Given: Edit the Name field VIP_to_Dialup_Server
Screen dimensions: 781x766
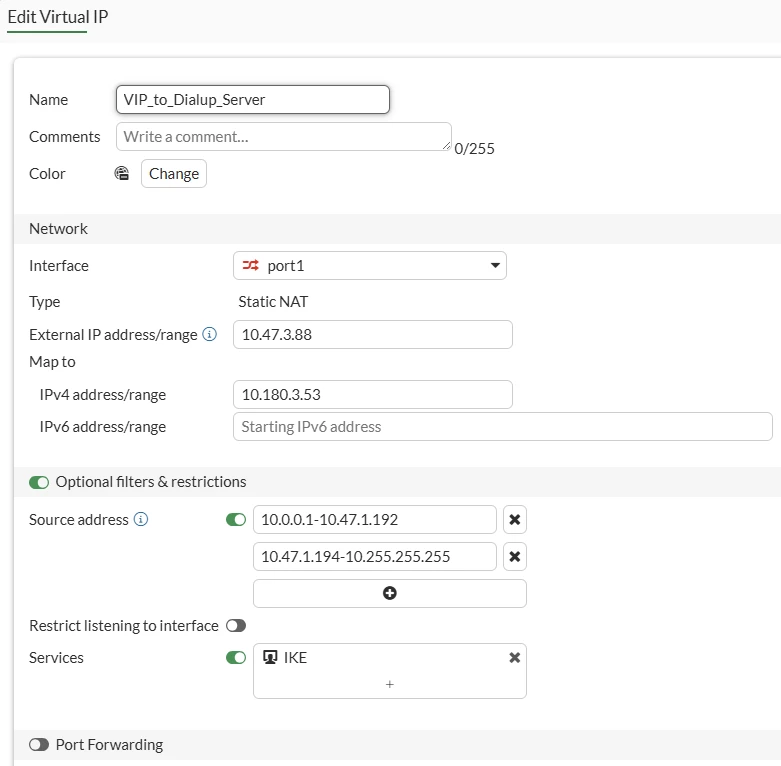Looking at the screenshot, I should click(253, 100).
